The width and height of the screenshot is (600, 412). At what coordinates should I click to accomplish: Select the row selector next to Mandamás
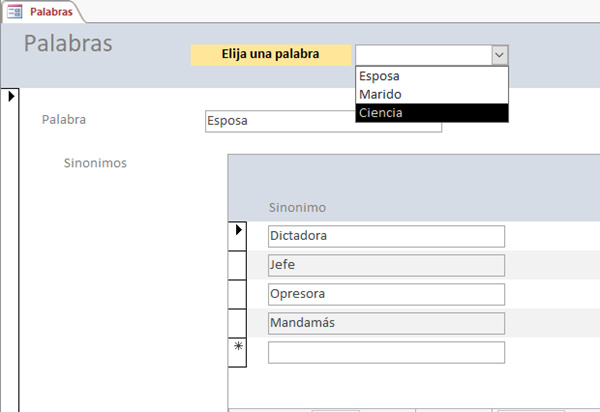coord(239,323)
